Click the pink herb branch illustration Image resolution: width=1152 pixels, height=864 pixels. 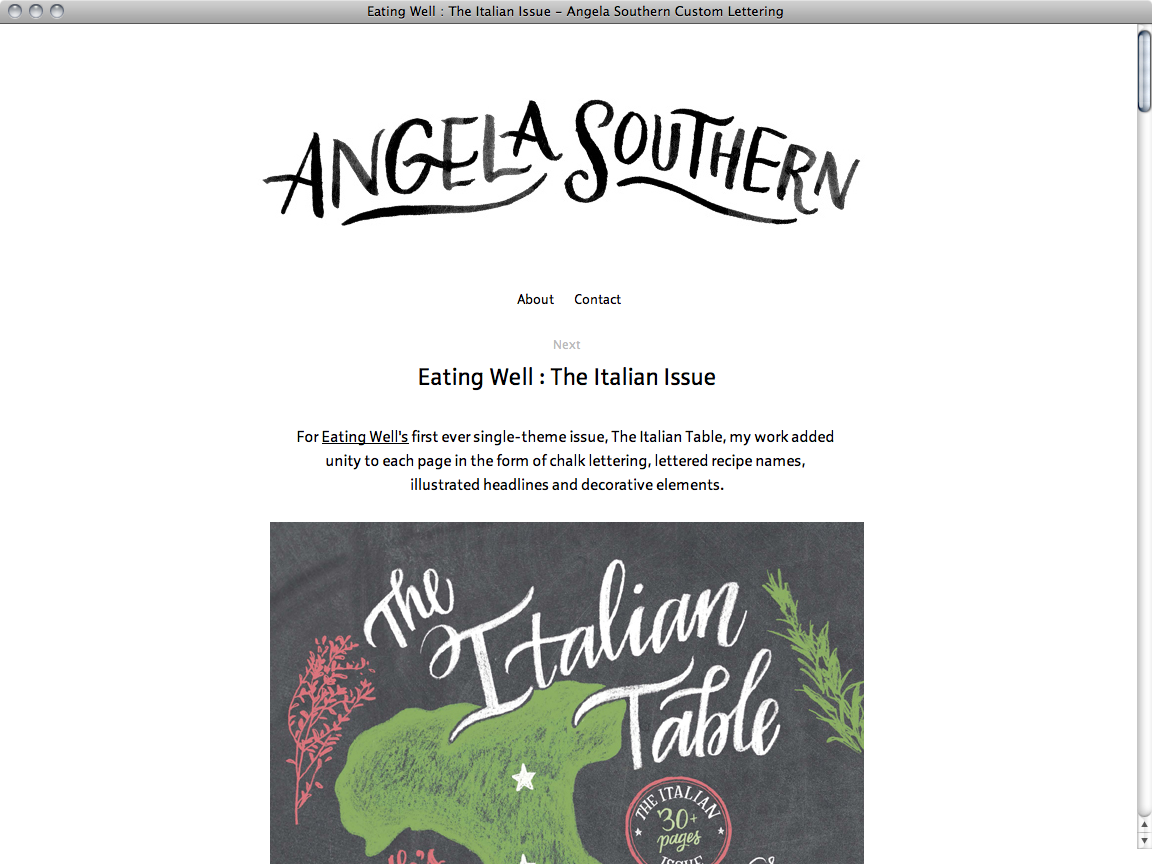pos(325,727)
